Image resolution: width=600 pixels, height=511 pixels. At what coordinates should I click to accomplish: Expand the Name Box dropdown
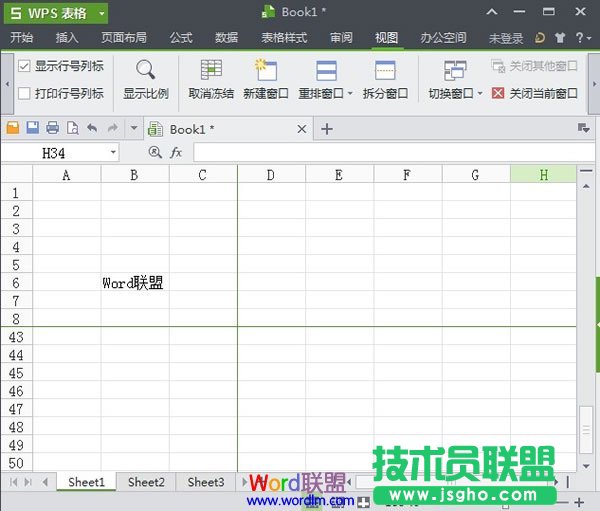click(113, 152)
